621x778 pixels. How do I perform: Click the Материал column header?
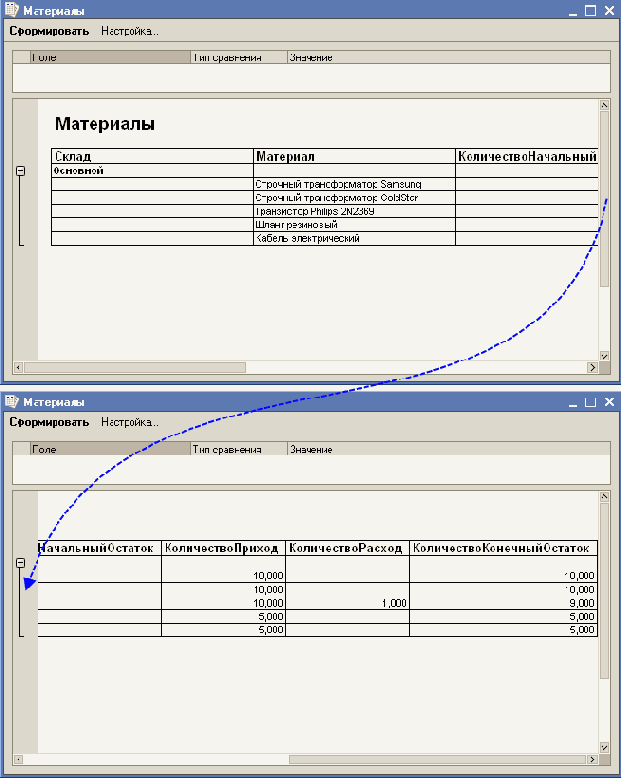[x=353, y=157]
